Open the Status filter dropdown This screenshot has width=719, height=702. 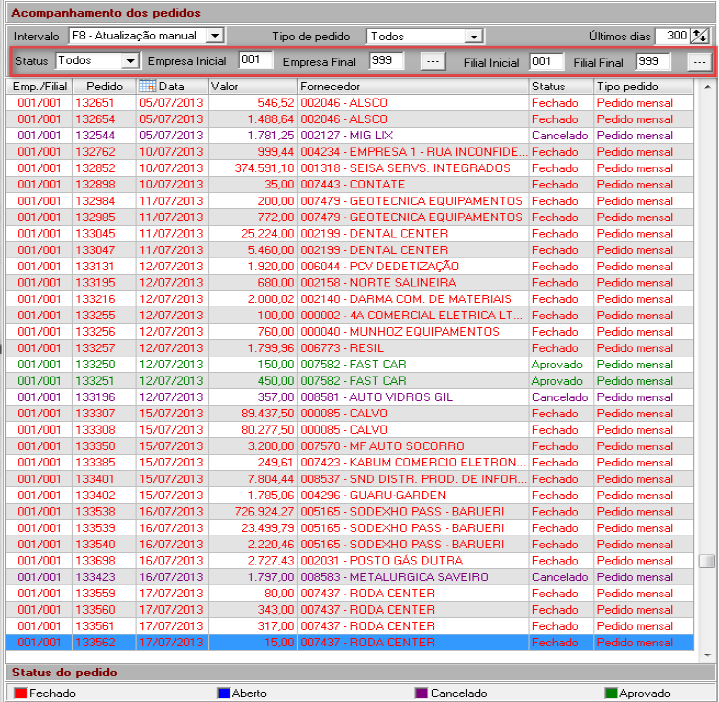coord(130,61)
